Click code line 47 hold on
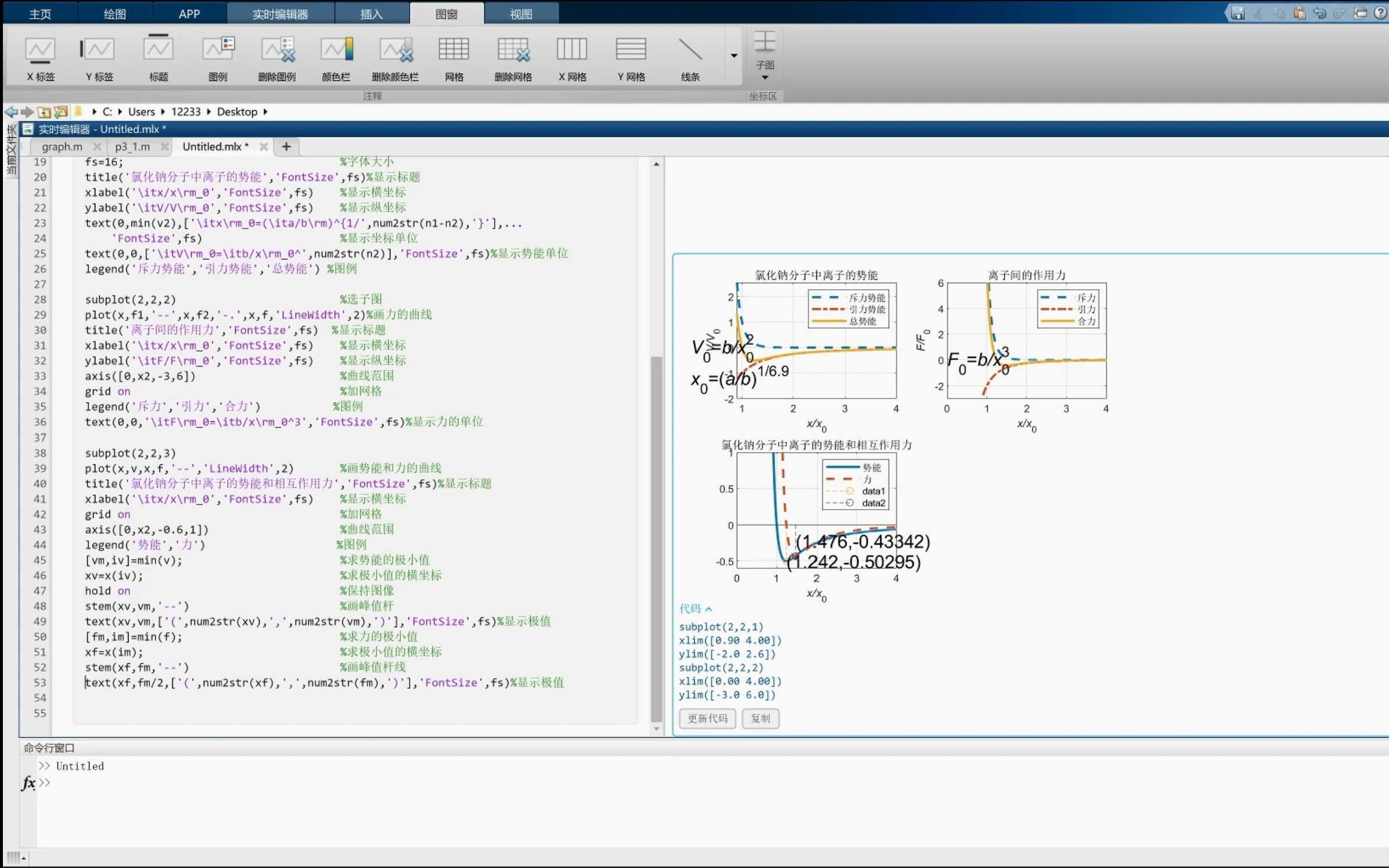 (108, 591)
